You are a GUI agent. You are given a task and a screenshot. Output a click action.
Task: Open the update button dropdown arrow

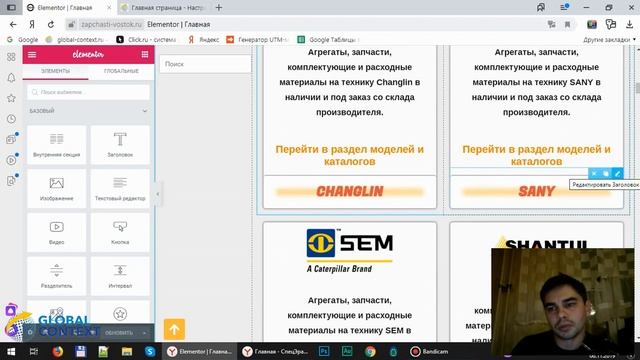point(144,333)
